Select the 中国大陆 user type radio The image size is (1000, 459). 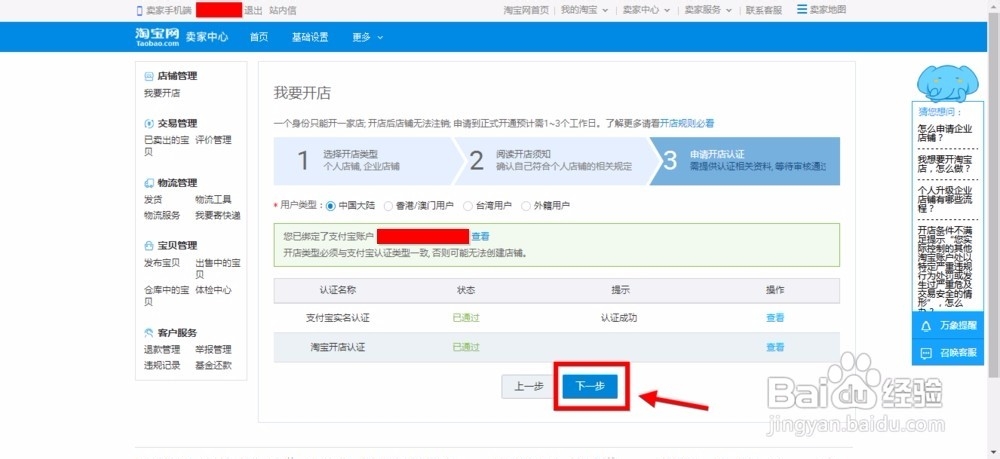tap(330, 206)
